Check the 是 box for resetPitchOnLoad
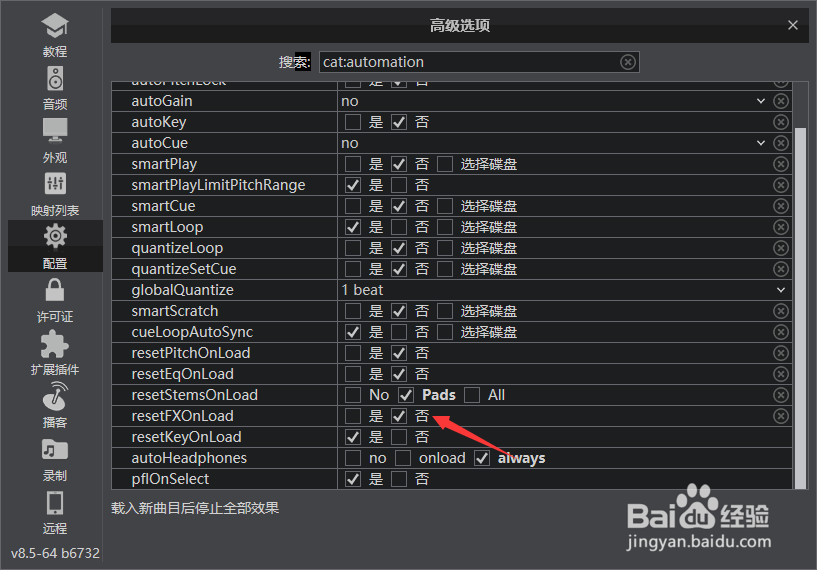 click(353, 353)
